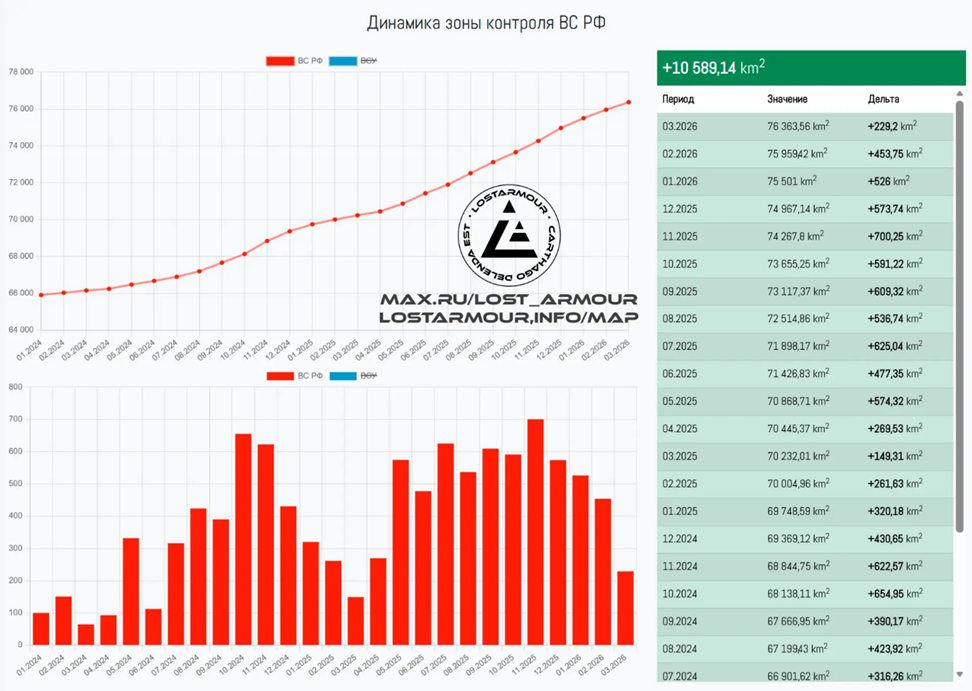Click blue ВСУ swatch above bar chart
Image resolution: width=972 pixels, height=691 pixels.
(x=343, y=375)
